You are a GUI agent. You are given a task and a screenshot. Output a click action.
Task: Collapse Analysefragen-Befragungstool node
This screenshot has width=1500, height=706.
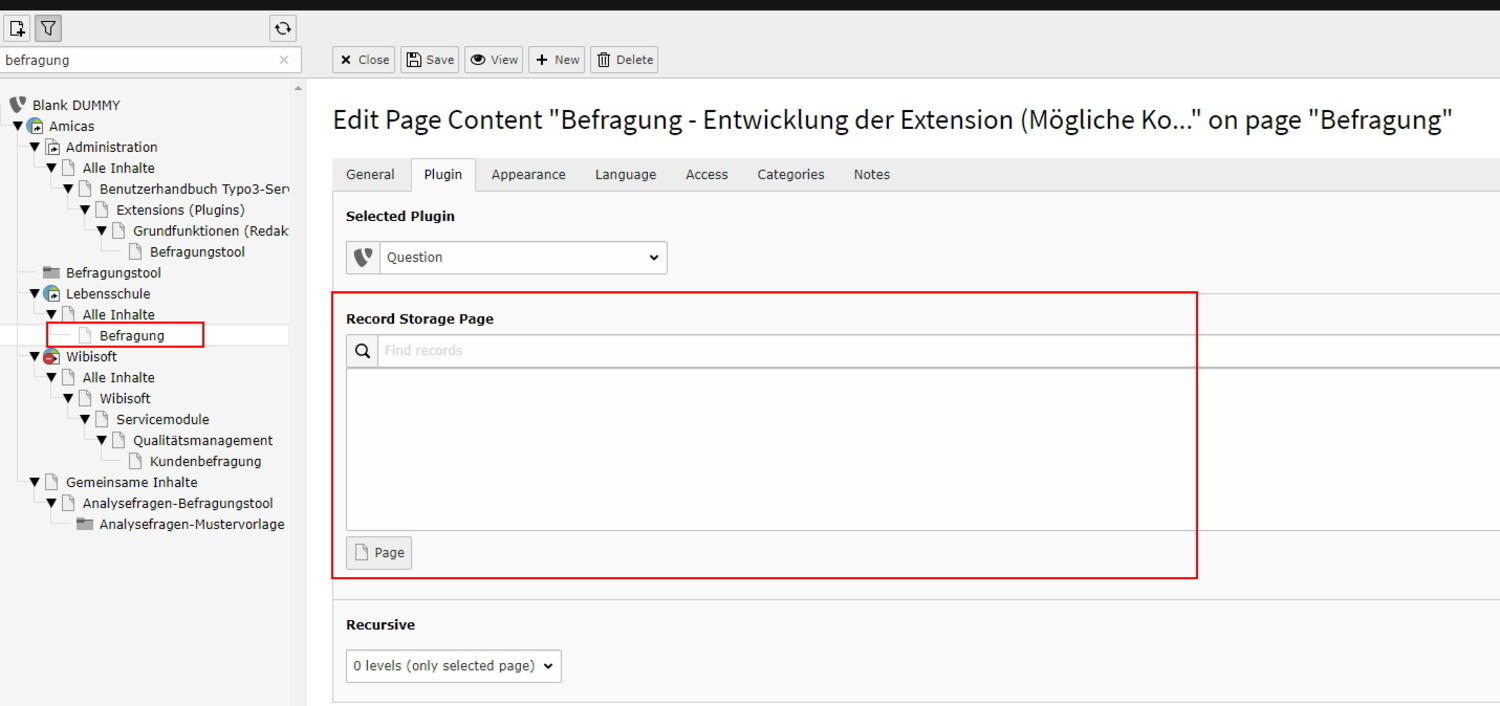51,504
